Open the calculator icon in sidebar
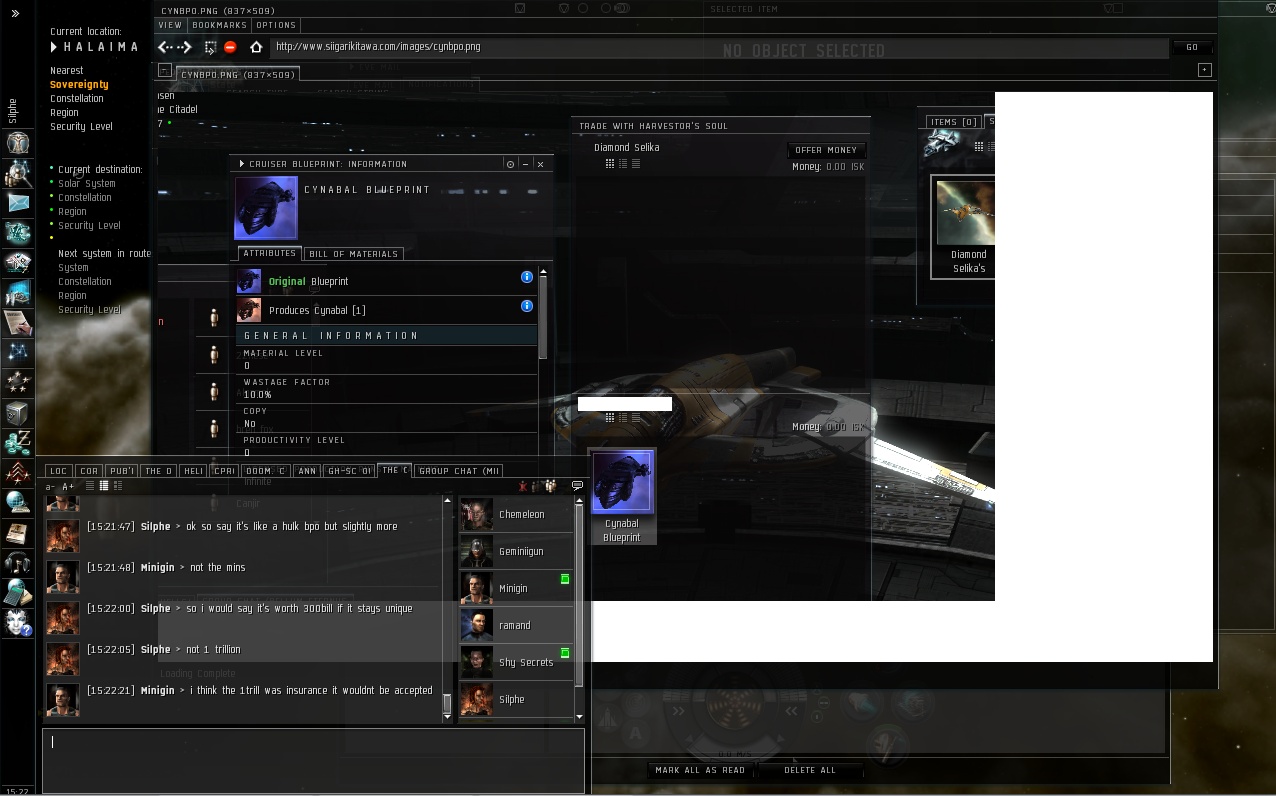The height and width of the screenshot is (796, 1276). click(17, 592)
